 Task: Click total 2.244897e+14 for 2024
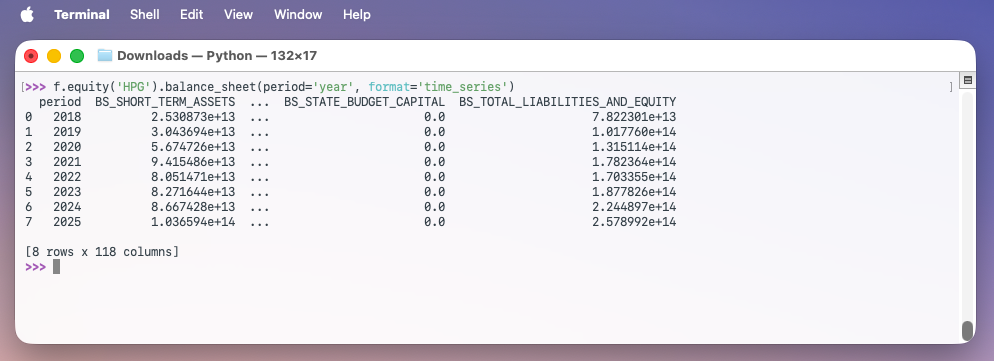634,207
